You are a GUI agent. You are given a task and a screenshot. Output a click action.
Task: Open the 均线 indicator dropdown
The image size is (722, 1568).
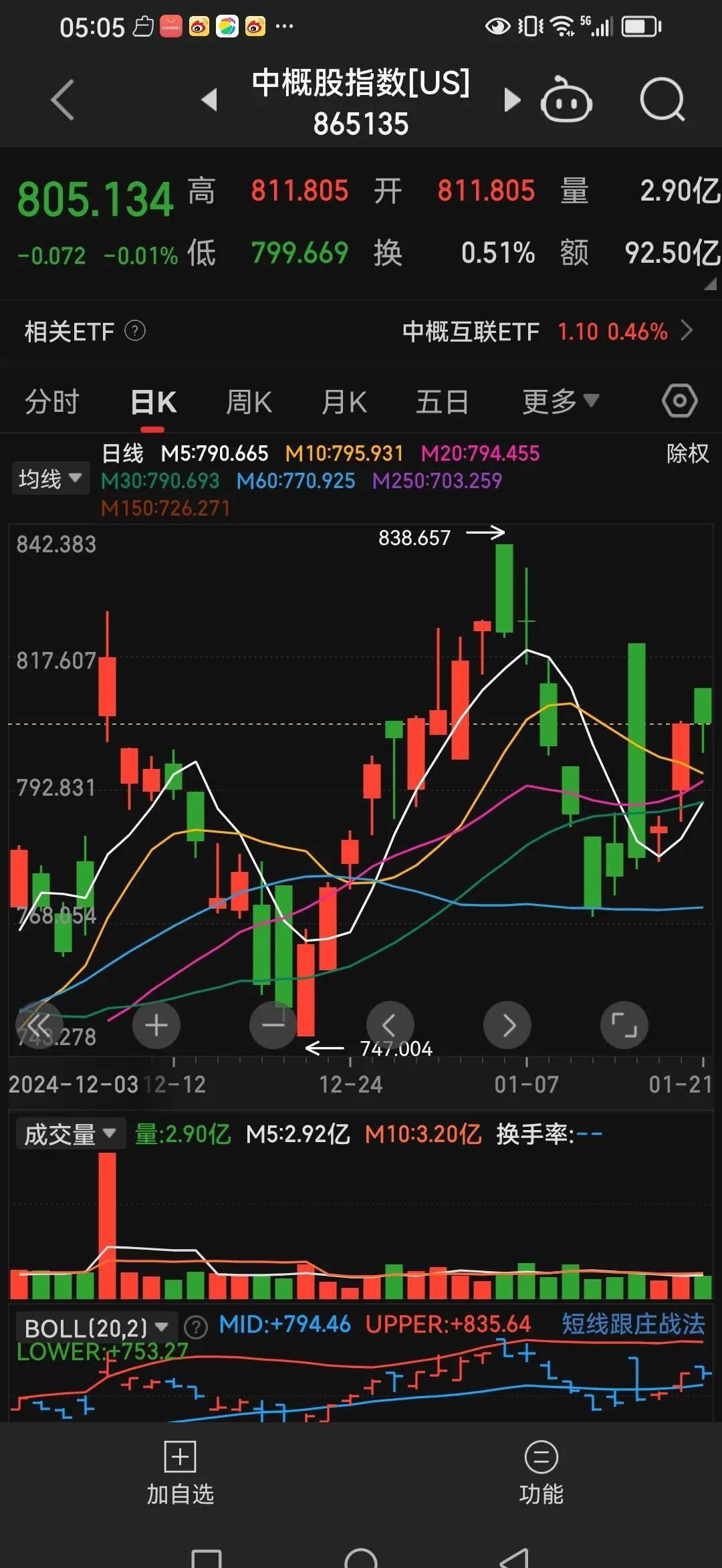coord(50,479)
